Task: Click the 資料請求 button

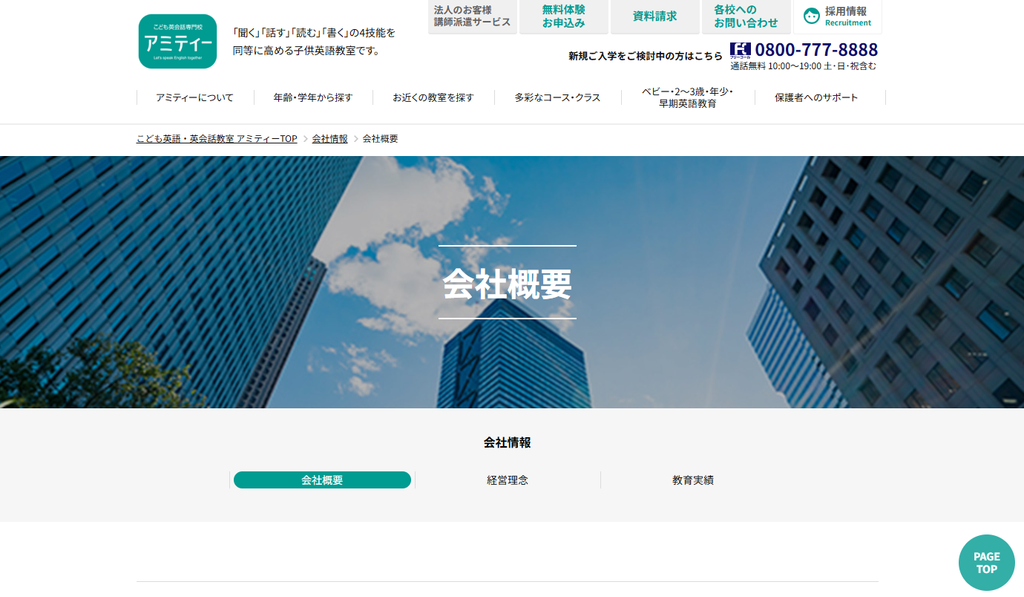Action: click(654, 16)
